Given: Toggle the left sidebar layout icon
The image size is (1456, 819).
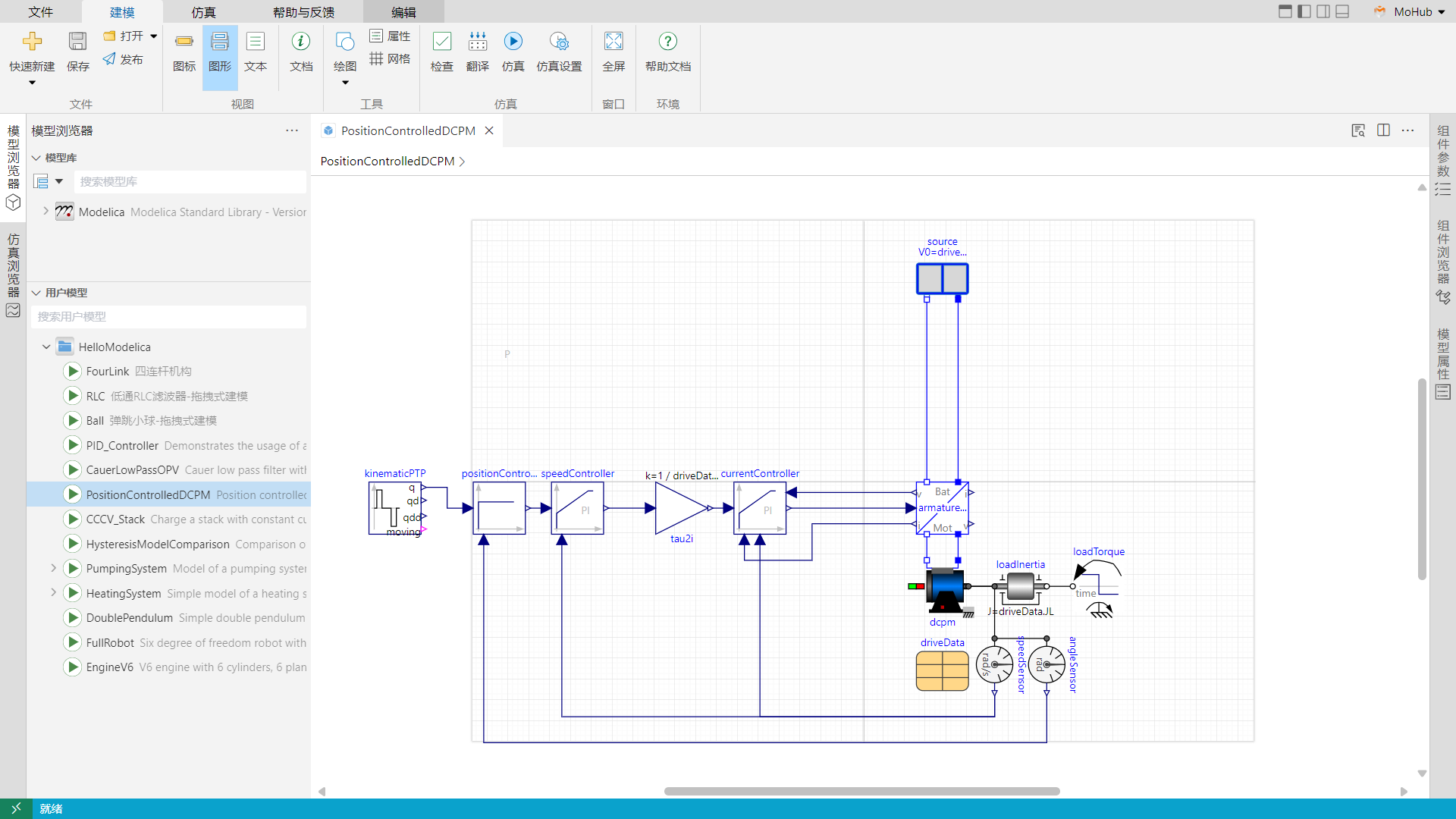Looking at the screenshot, I should 1304,11.
